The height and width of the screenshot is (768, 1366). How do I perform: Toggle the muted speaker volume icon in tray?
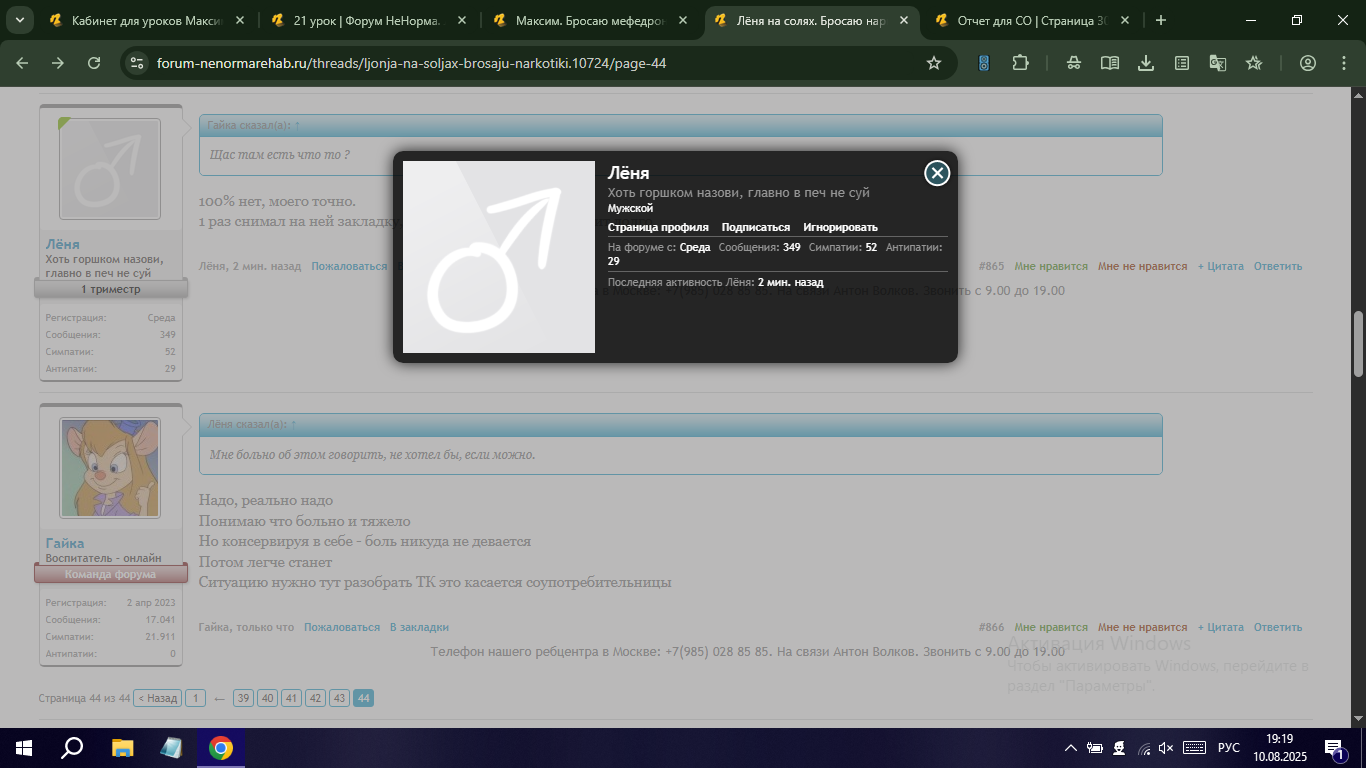coord(1165,748)
